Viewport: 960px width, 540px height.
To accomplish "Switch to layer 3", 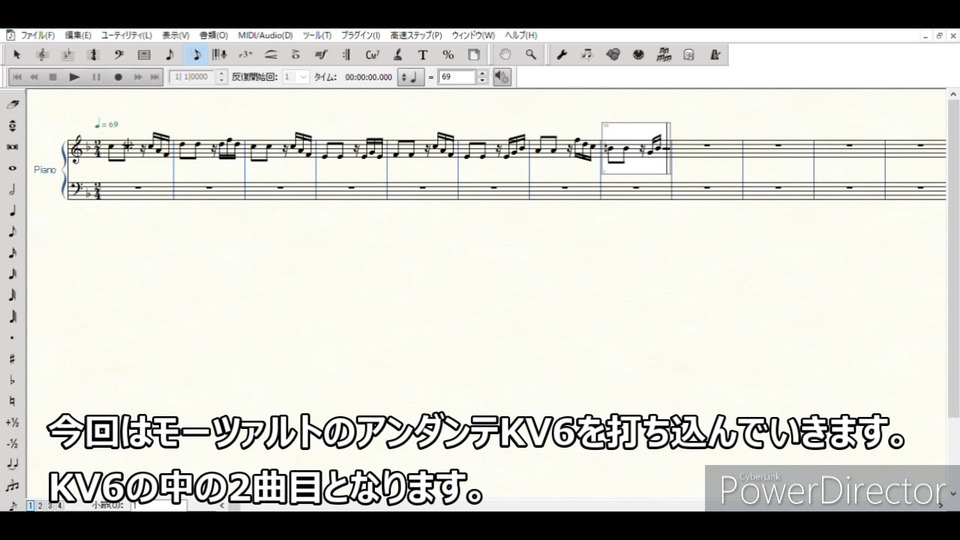I will 50,506.
